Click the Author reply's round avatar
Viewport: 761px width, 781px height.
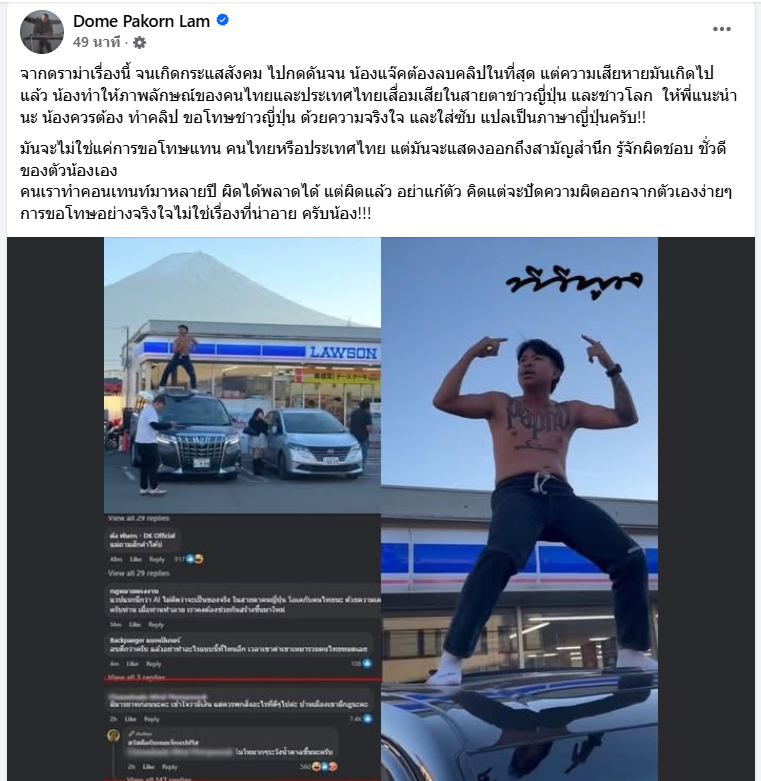click(114, 736)
